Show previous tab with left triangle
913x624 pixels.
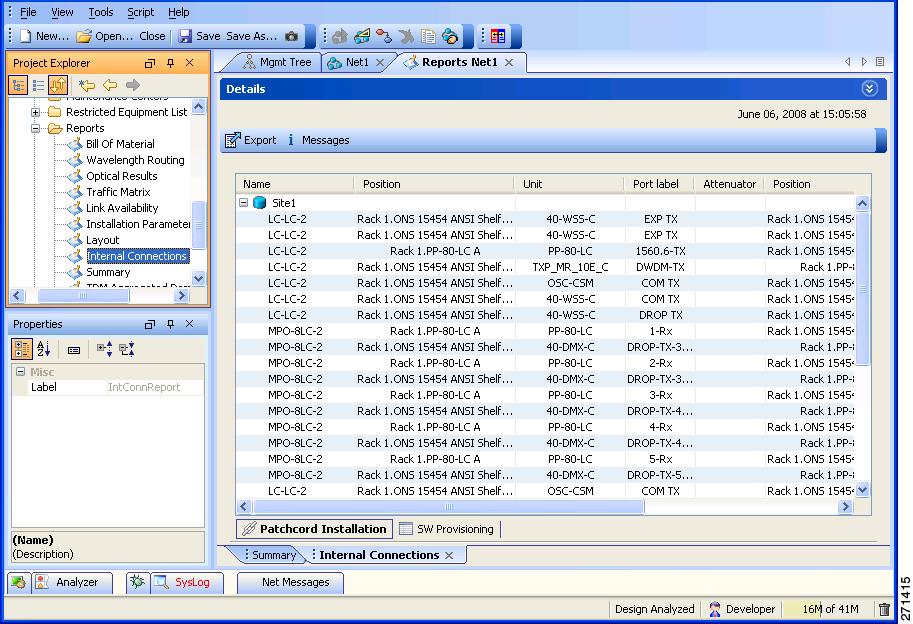click(848, 62)
